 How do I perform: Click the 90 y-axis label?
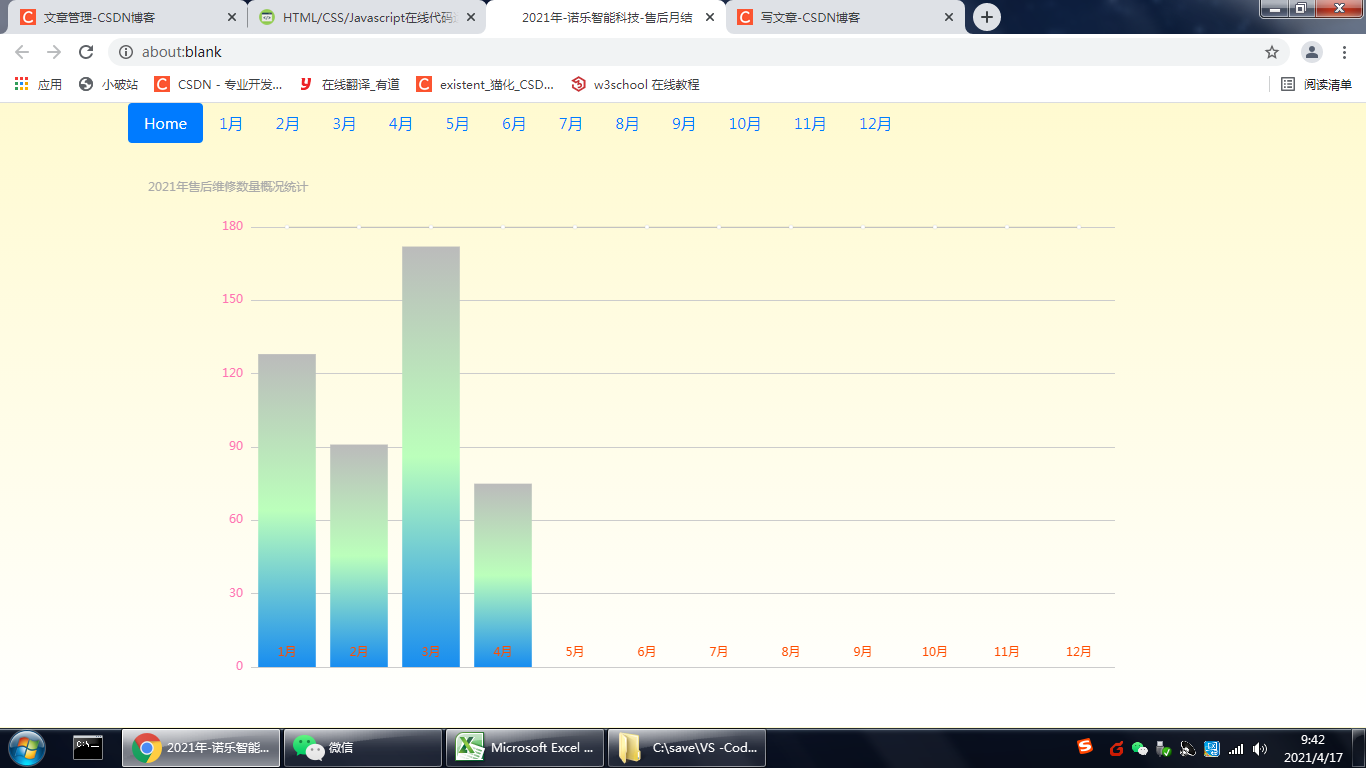(x=236, y=446)
